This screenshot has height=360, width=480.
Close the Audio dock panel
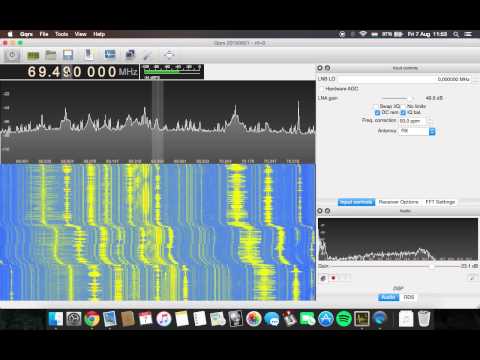click(320, 211)
